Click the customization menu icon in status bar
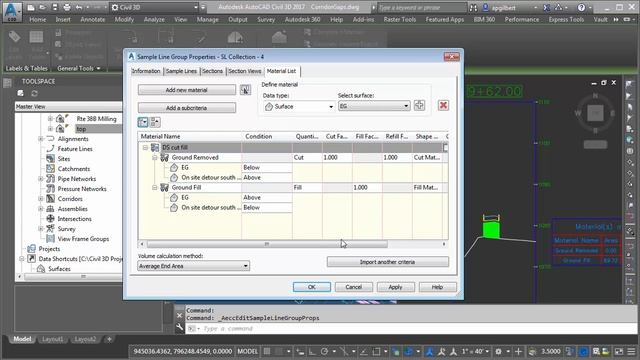Viewport: 640px width, 360px height. [631, 351]
